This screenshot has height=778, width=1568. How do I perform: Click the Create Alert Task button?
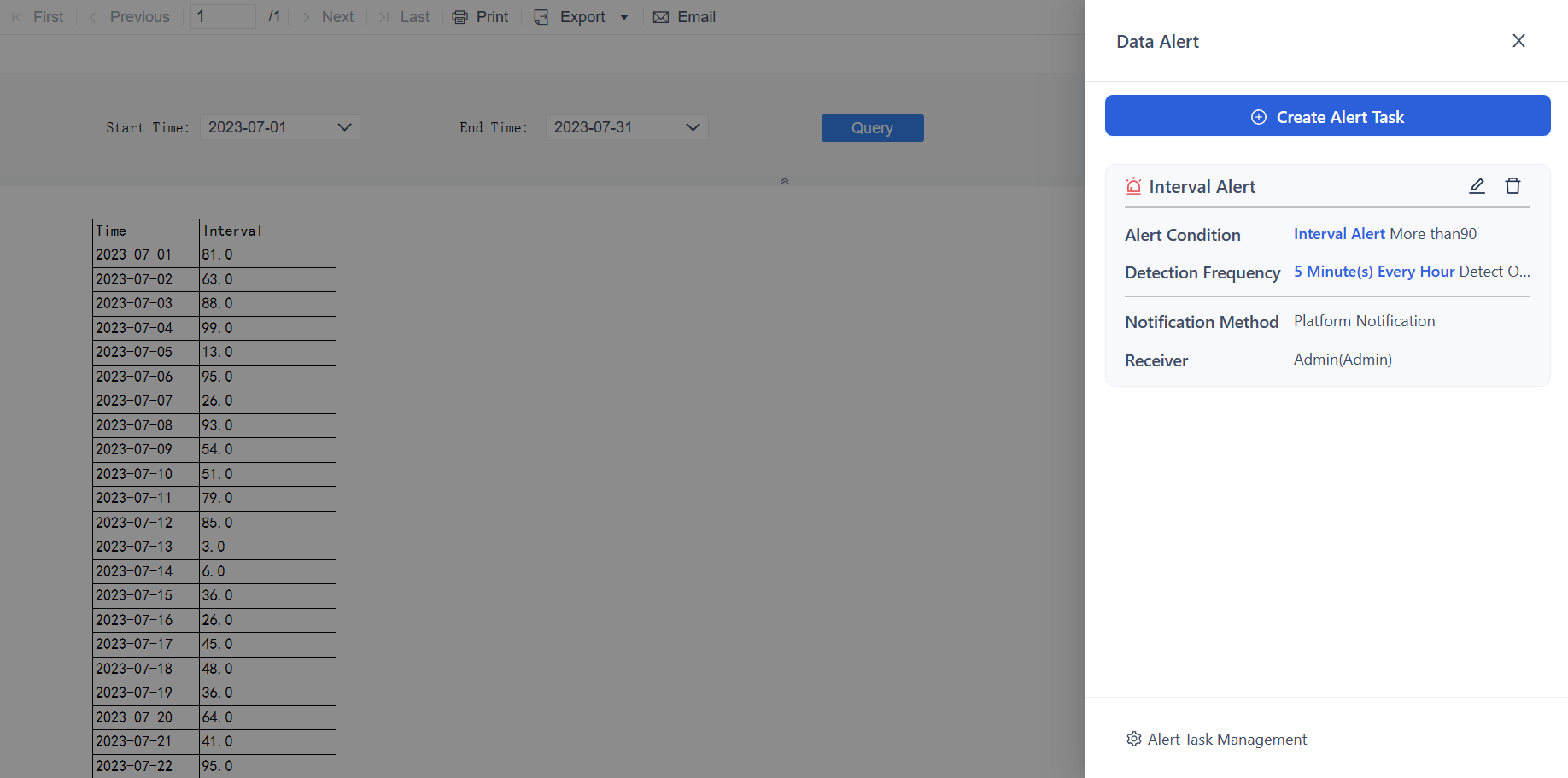(x=1327, y=116)
